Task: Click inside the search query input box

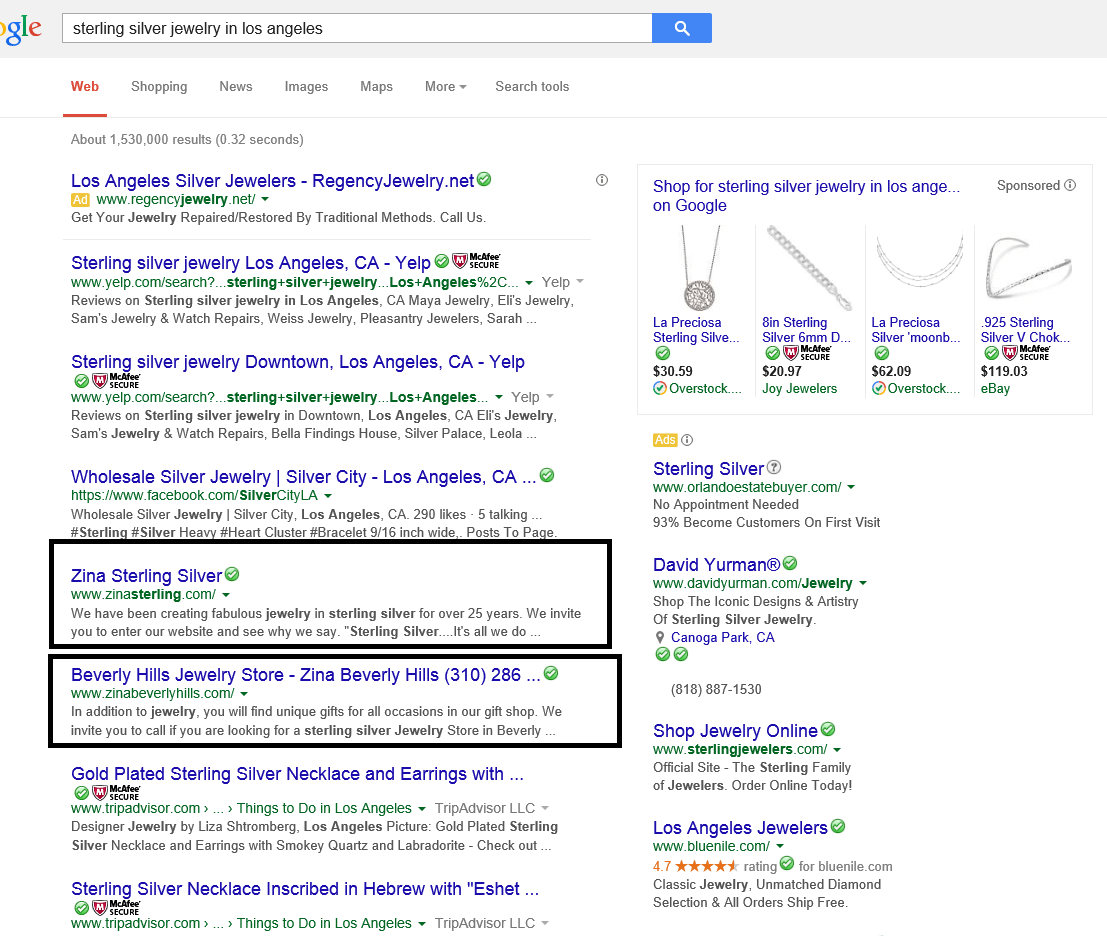Action: click(357, 28)
